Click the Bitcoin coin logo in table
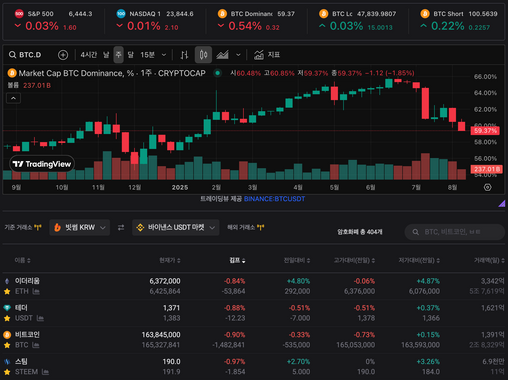Image resolution: width=508 pixels, height=380 pixels. point(7,334)
